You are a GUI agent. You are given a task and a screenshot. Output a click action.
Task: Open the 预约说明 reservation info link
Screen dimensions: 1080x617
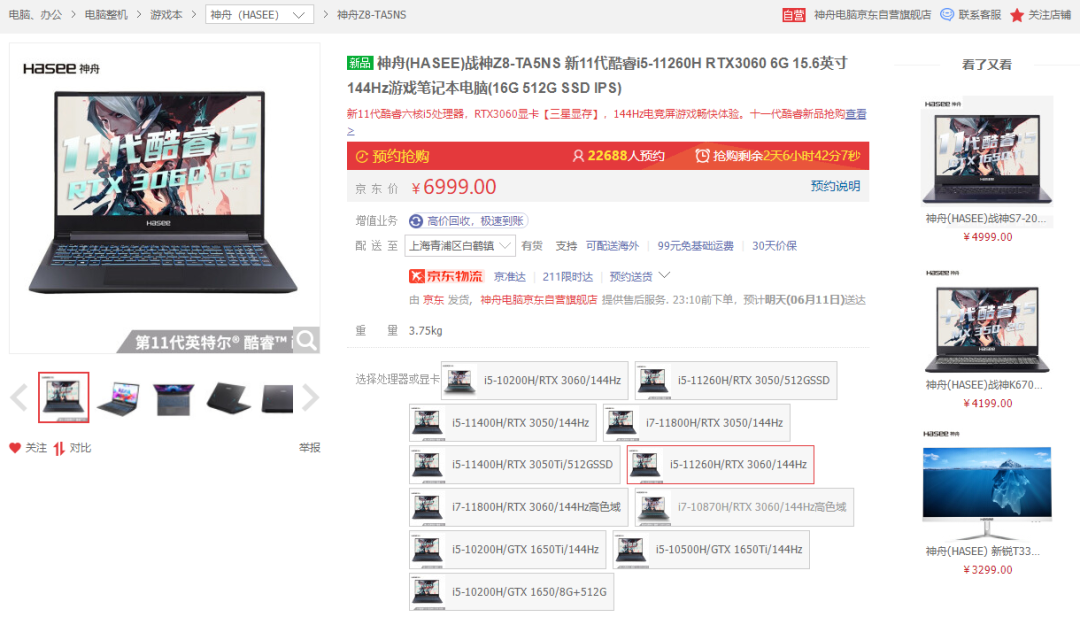tap(834, 186)
